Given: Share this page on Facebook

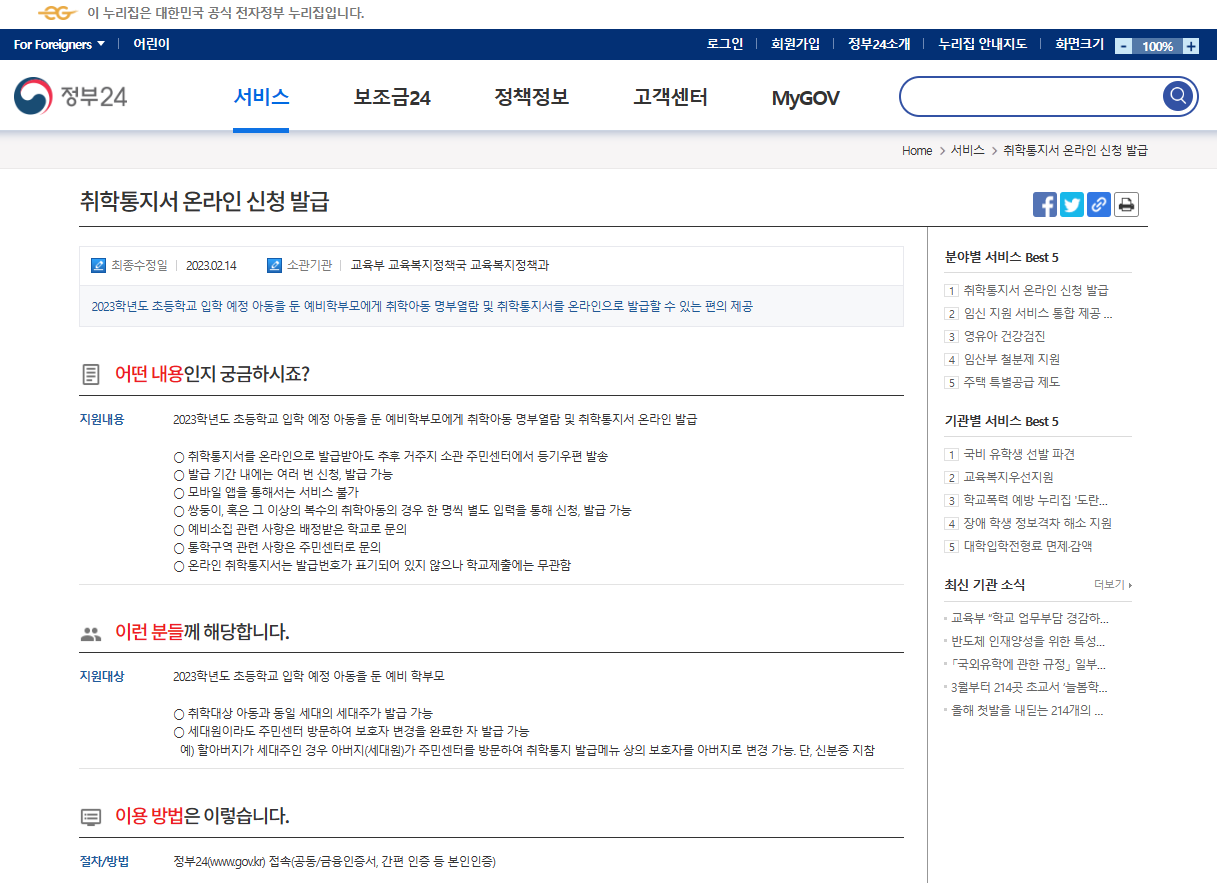Looking at the screenshot, I should click(x=1044, y=204).
